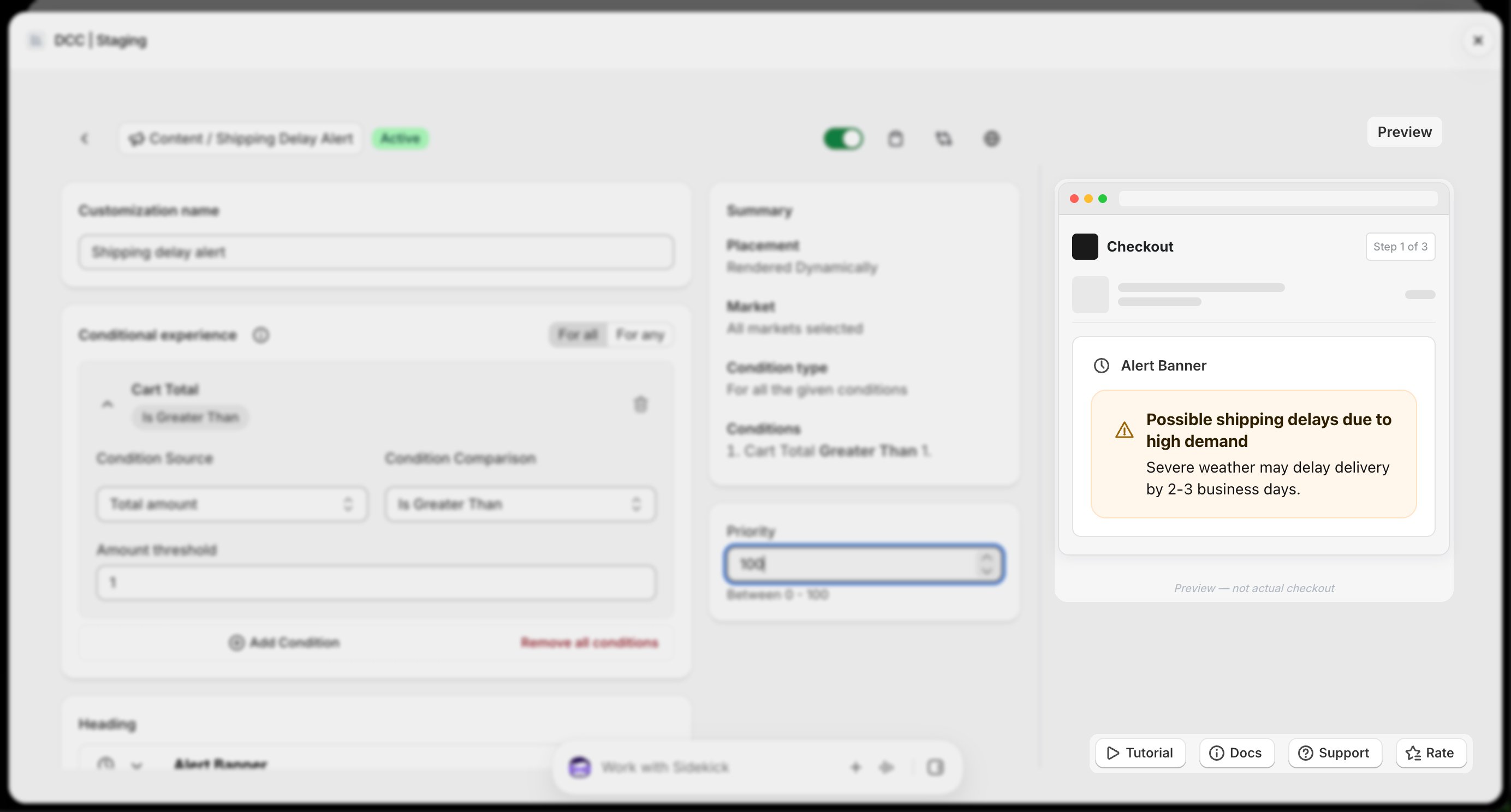The image size is (1511, 812).
Task: Click the delete customization trash icon in toolbar
Action: pyautogui.click(x=895, y=139)
